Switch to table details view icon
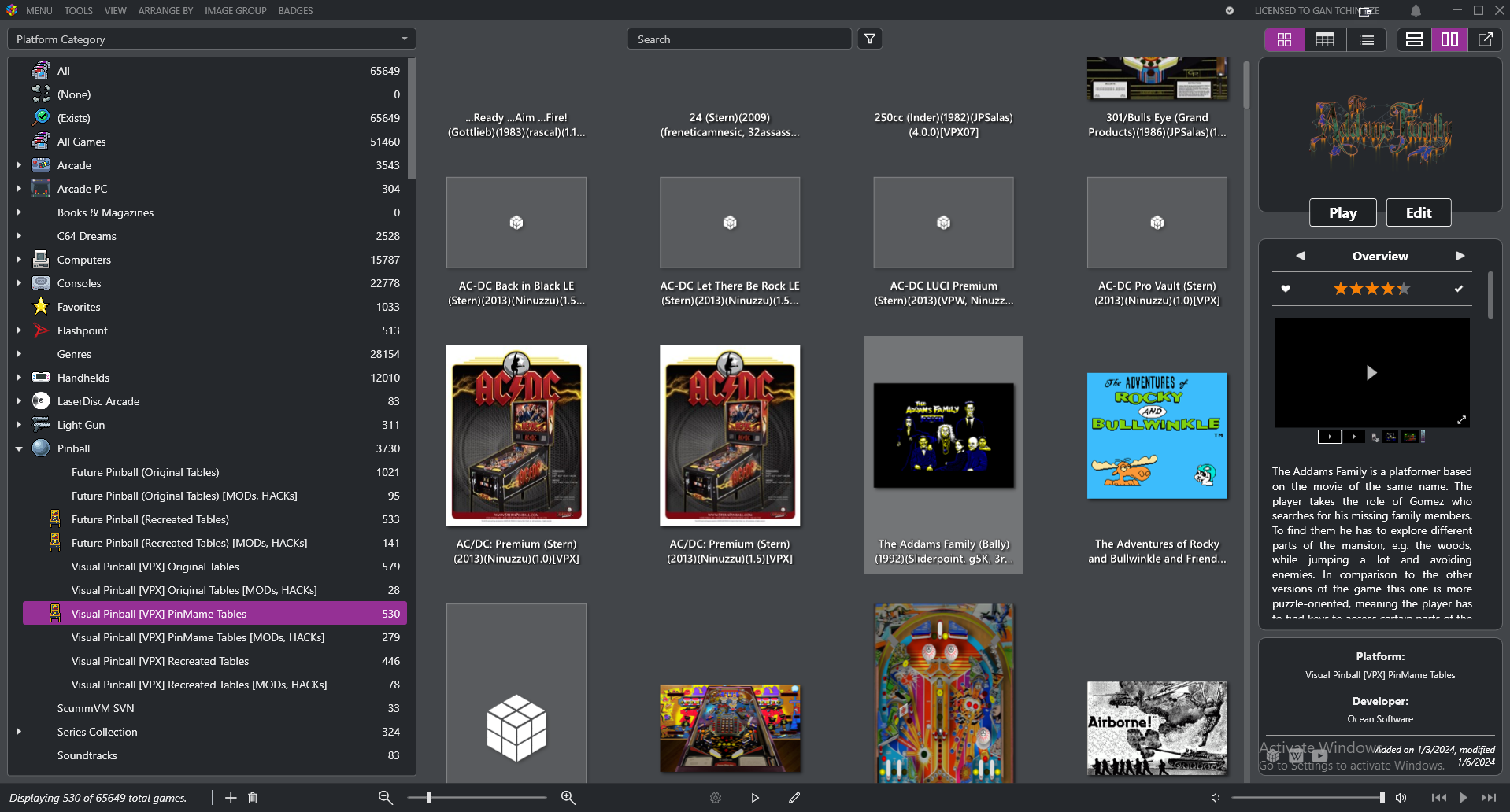Screen dimensions: 1510x812 click(1325, 39)
